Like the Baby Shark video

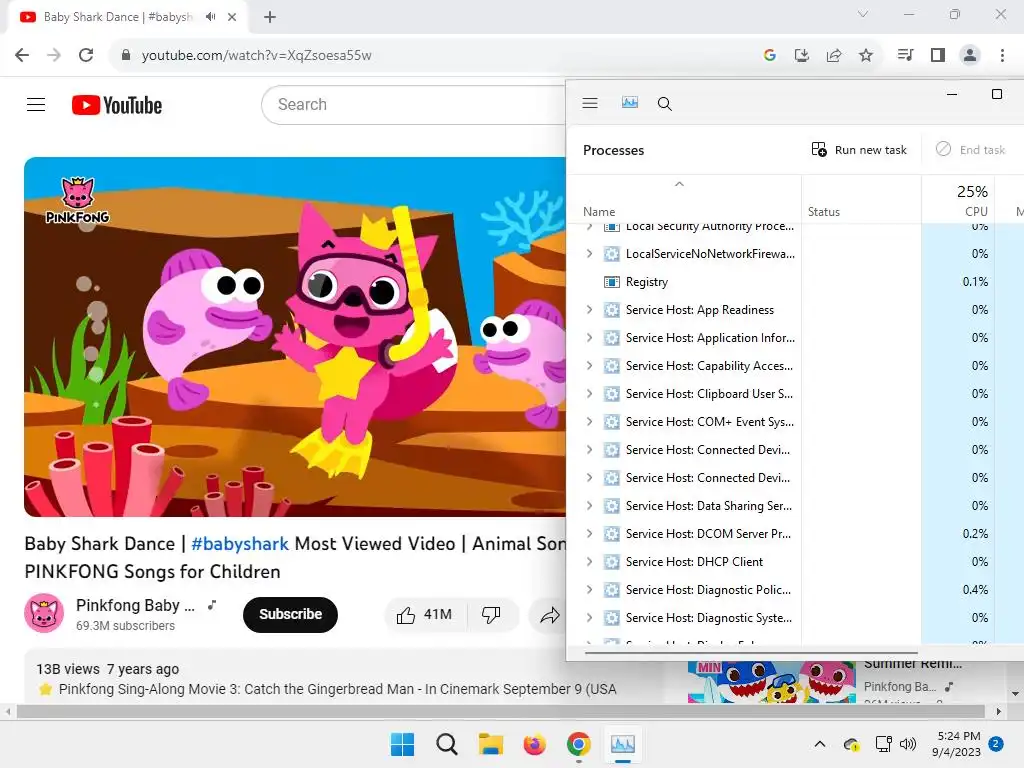[424, 615]
